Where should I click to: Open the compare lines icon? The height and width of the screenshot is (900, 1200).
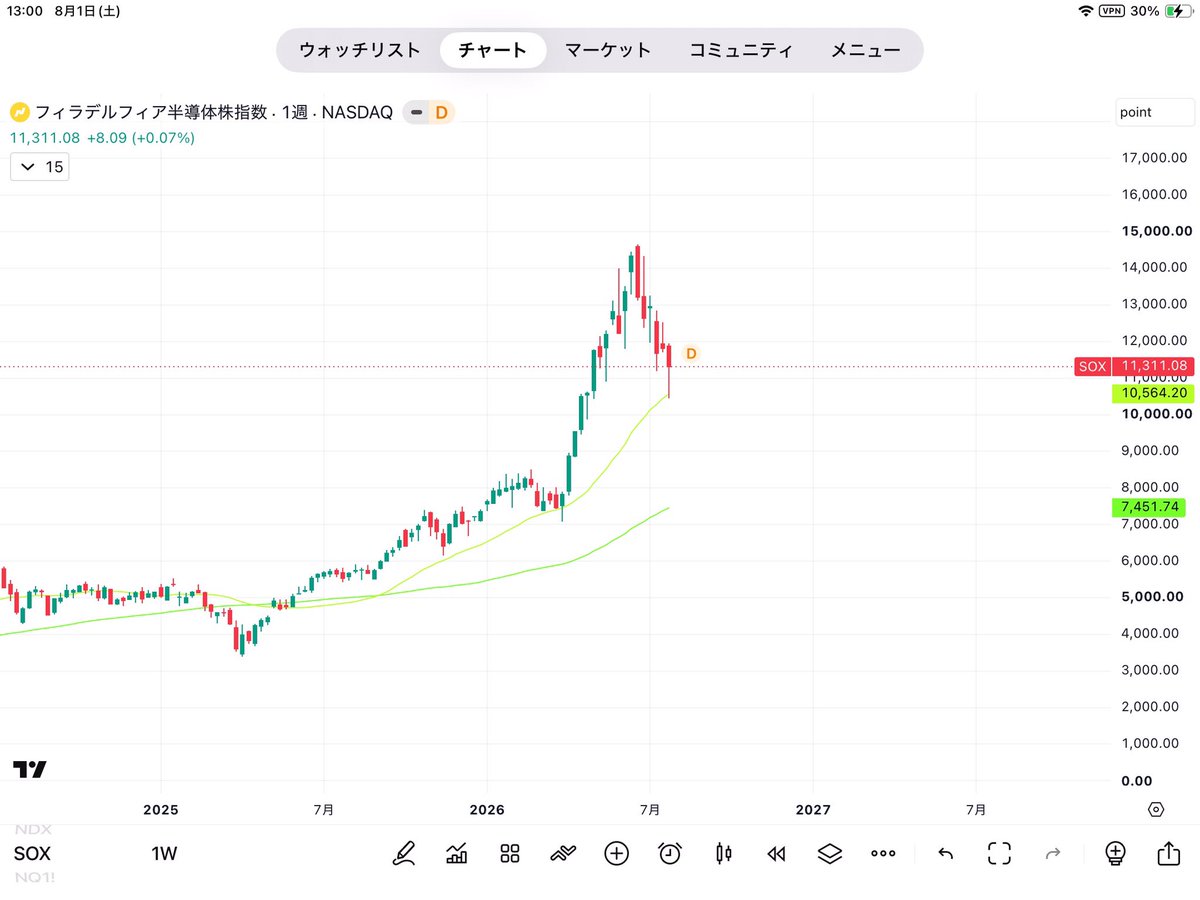[563, 853]
